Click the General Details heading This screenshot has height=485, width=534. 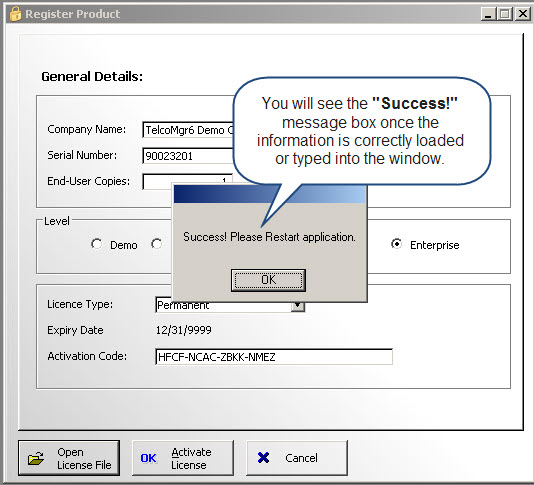[x=92, y=76]
